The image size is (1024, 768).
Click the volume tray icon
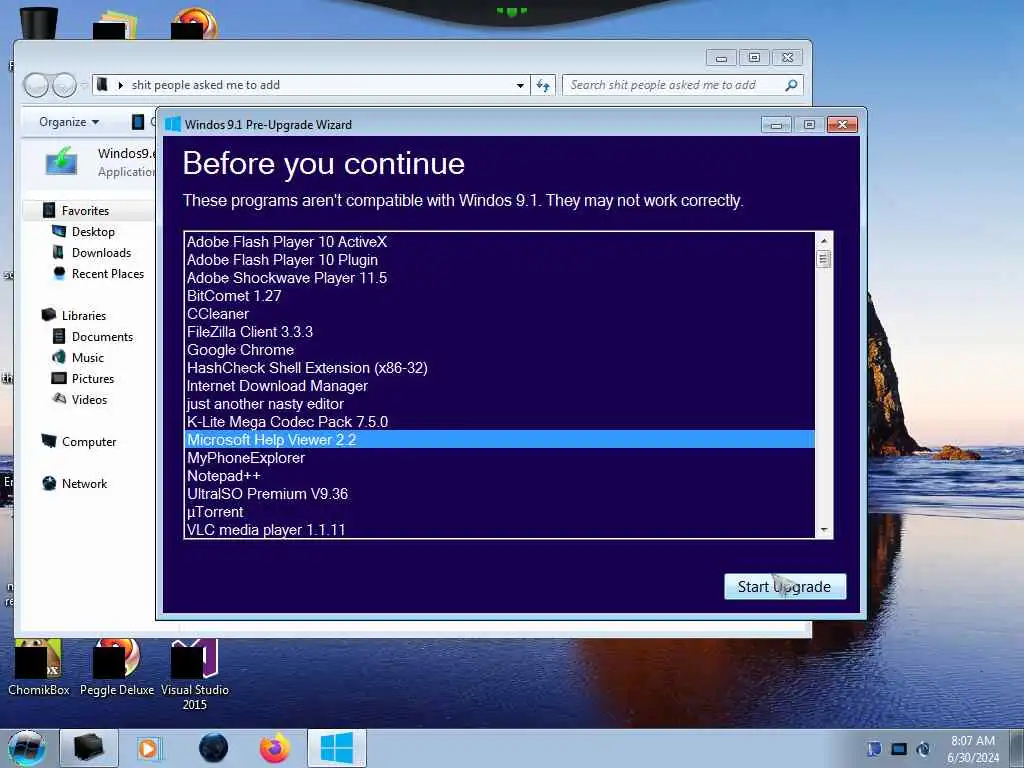coord(923,749)
